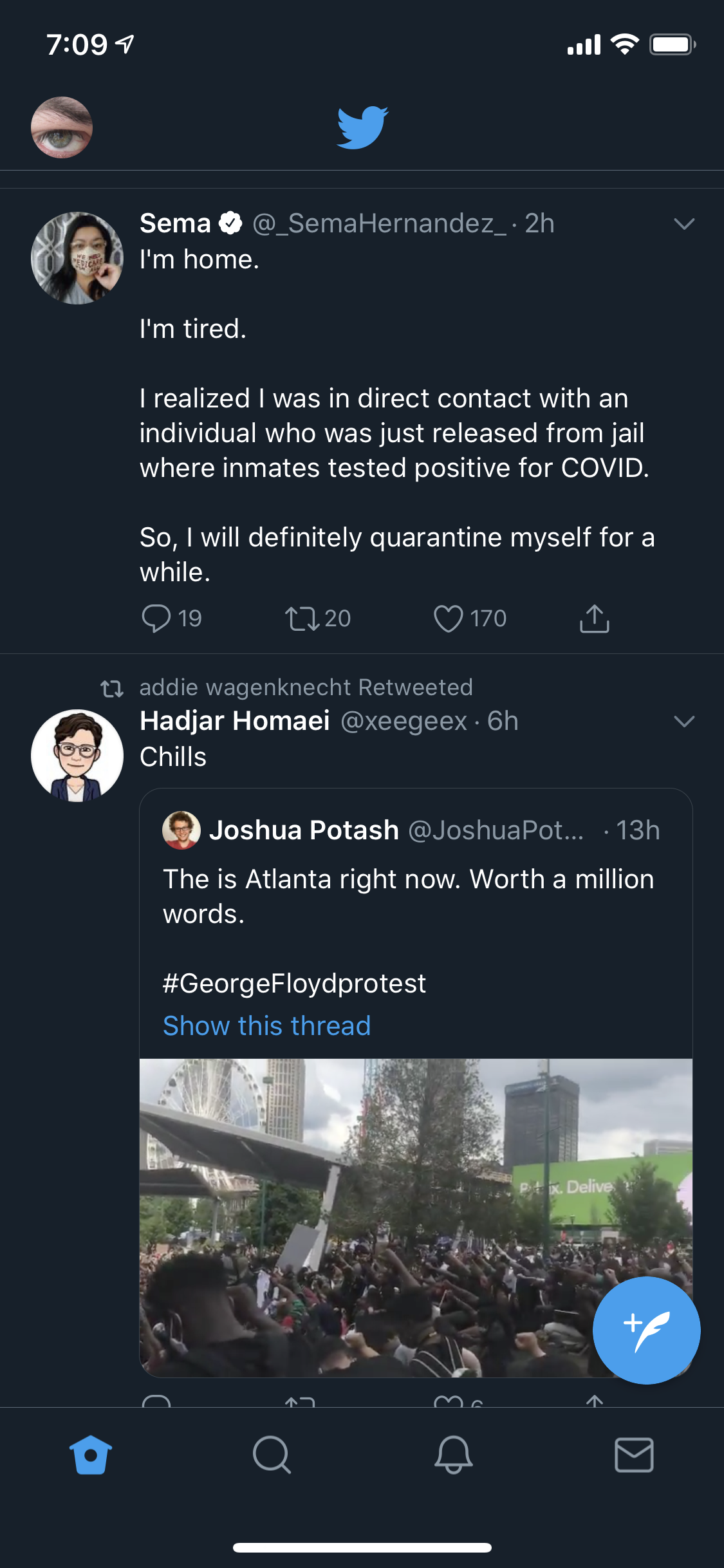Expand options chevron on Sema's tweet
Image resolution: width=724 pixels, height=1568 pixels.
[683, 224]
